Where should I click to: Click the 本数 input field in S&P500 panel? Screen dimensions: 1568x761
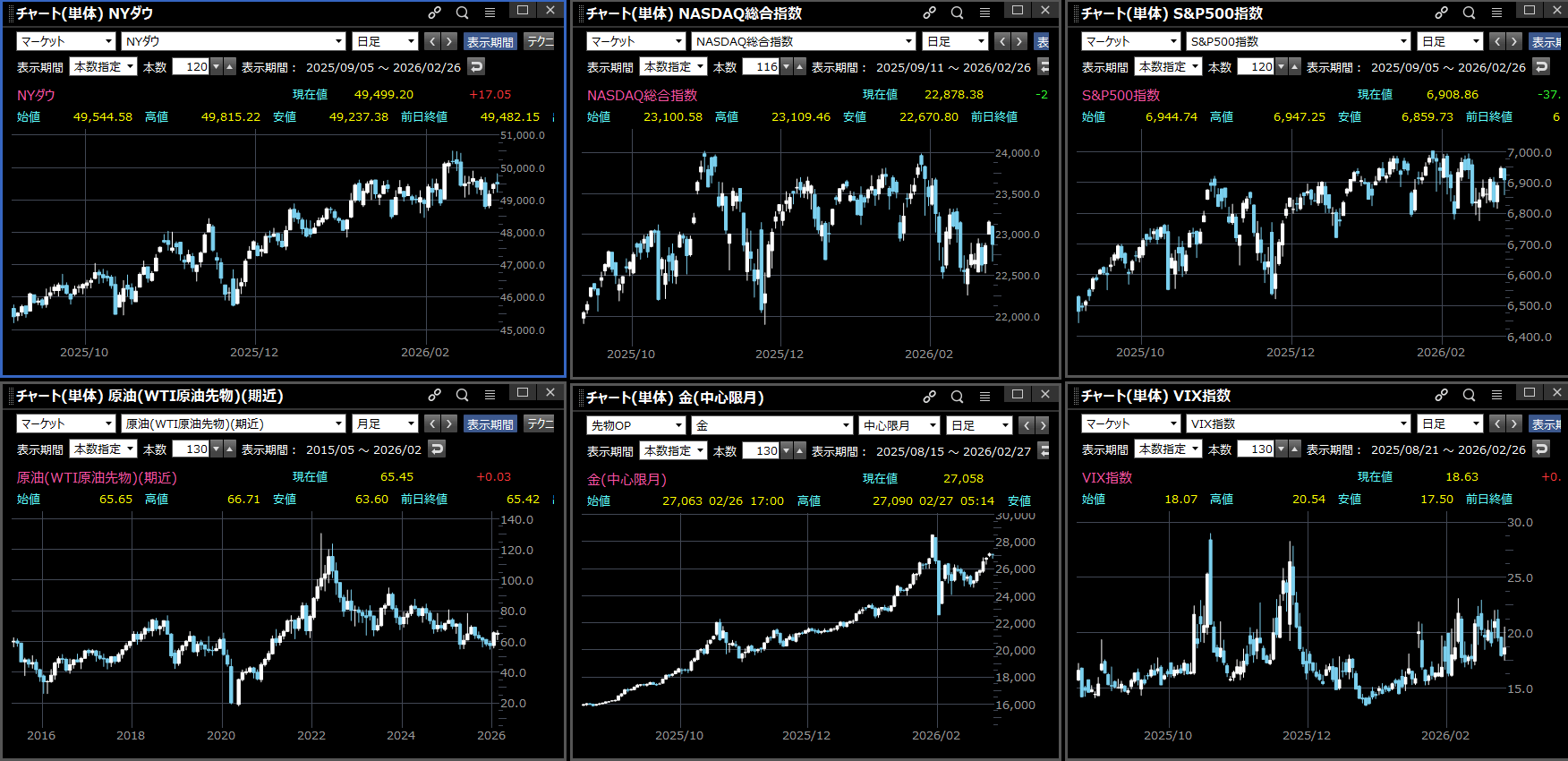click(1256, 66)
